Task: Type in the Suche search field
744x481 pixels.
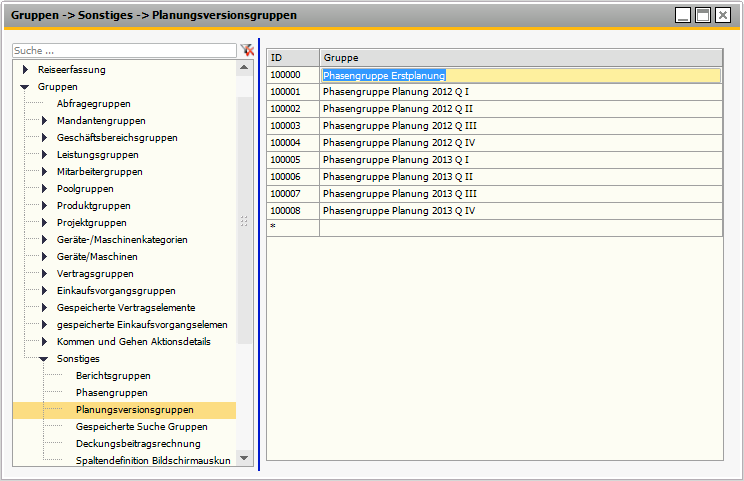Action: point(124,50)
